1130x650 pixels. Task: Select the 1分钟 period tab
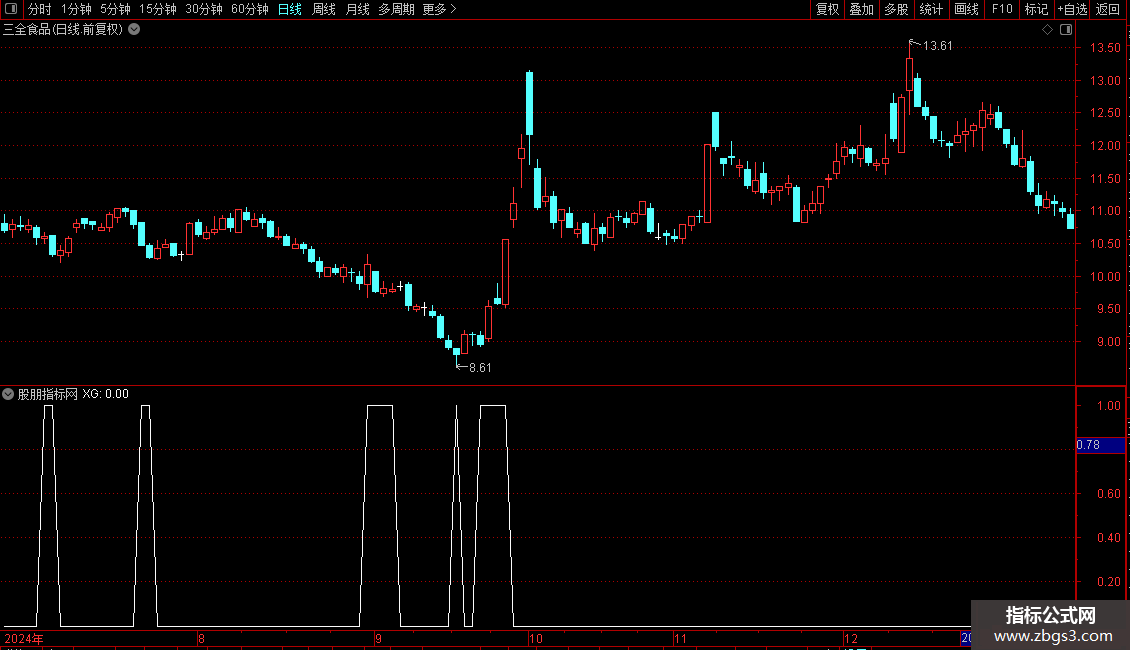(x=76, y=9)
